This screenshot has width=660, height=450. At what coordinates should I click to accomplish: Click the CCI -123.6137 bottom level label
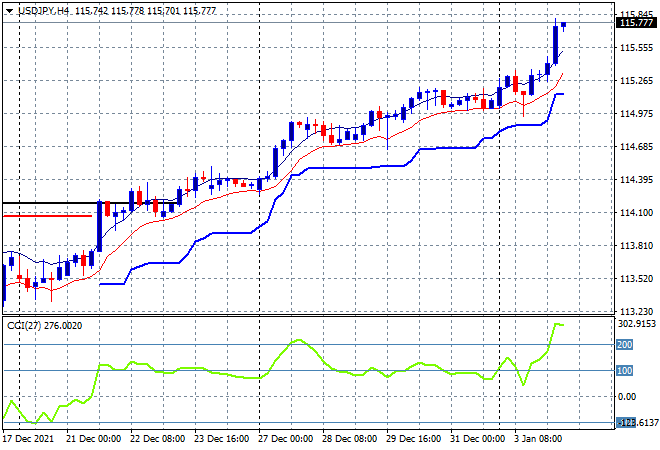click(637, 423)
